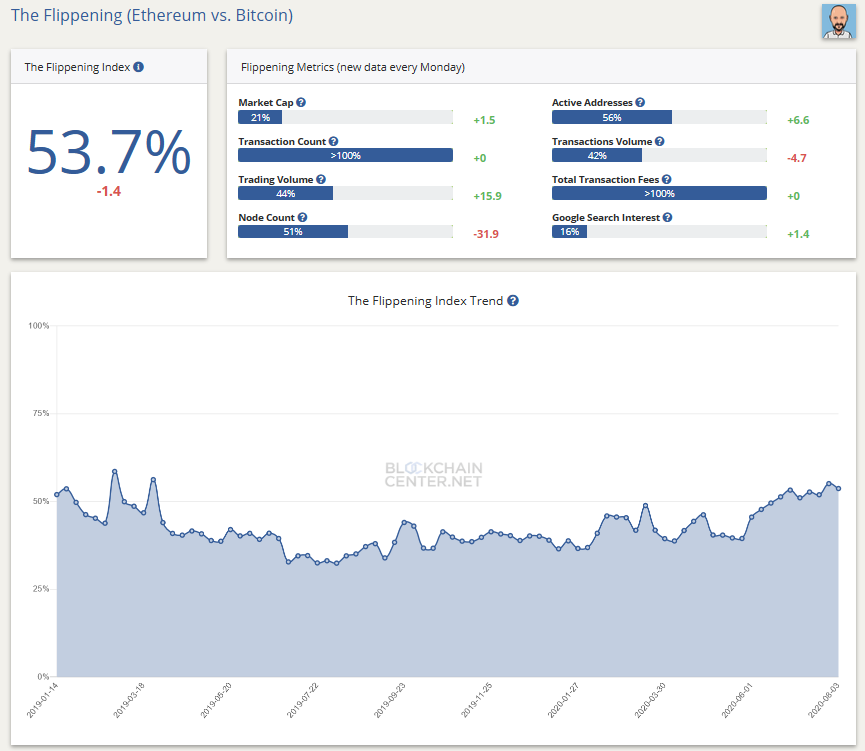The height and width of the screenshot is (751, 865).
Task: Click the Node Count help icon
Action: tap(302, 217)
